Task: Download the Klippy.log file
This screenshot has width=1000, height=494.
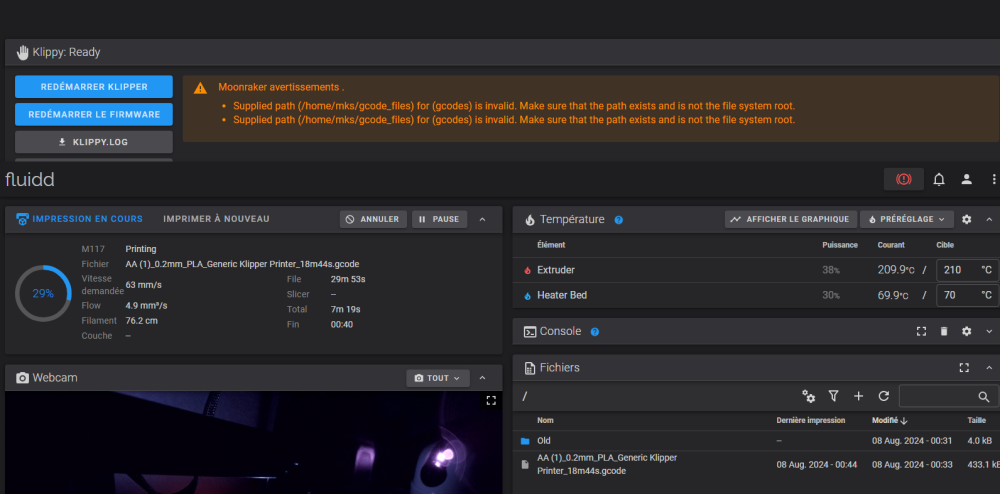Action: click(94, 142)
